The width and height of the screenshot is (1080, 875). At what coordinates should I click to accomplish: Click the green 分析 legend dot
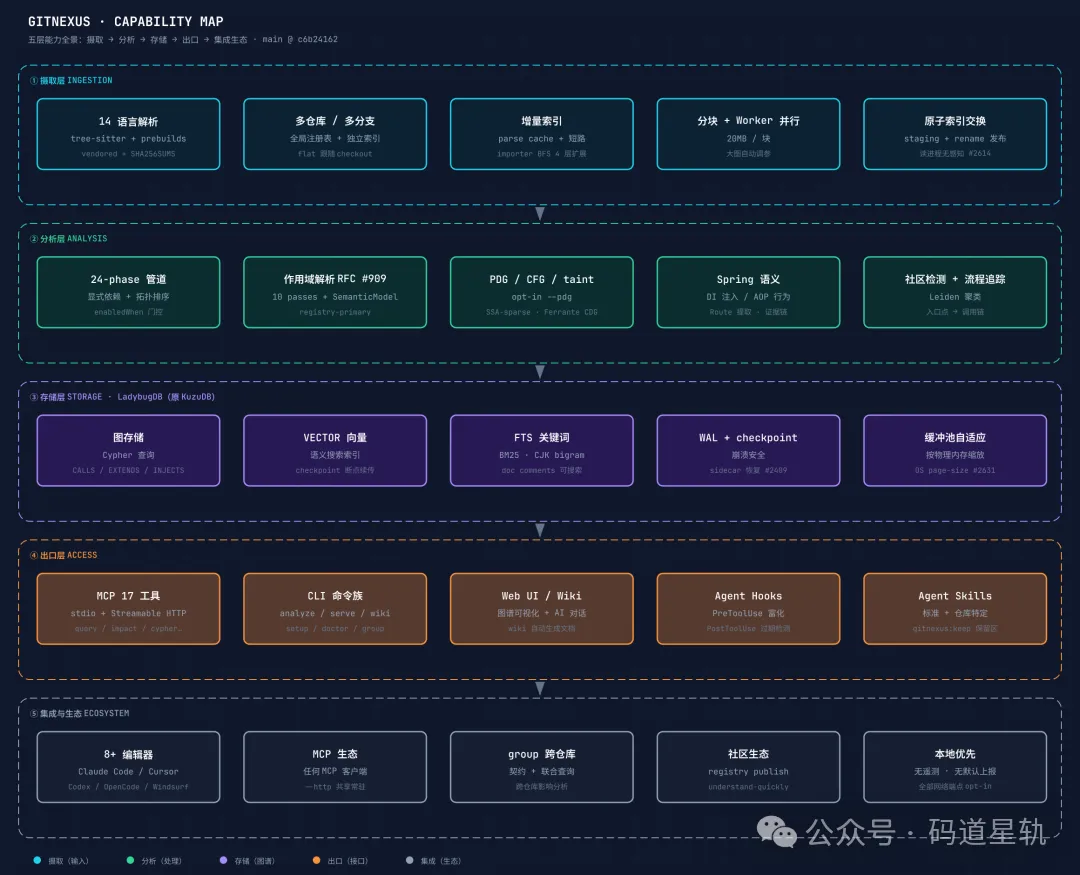[130, 861]
